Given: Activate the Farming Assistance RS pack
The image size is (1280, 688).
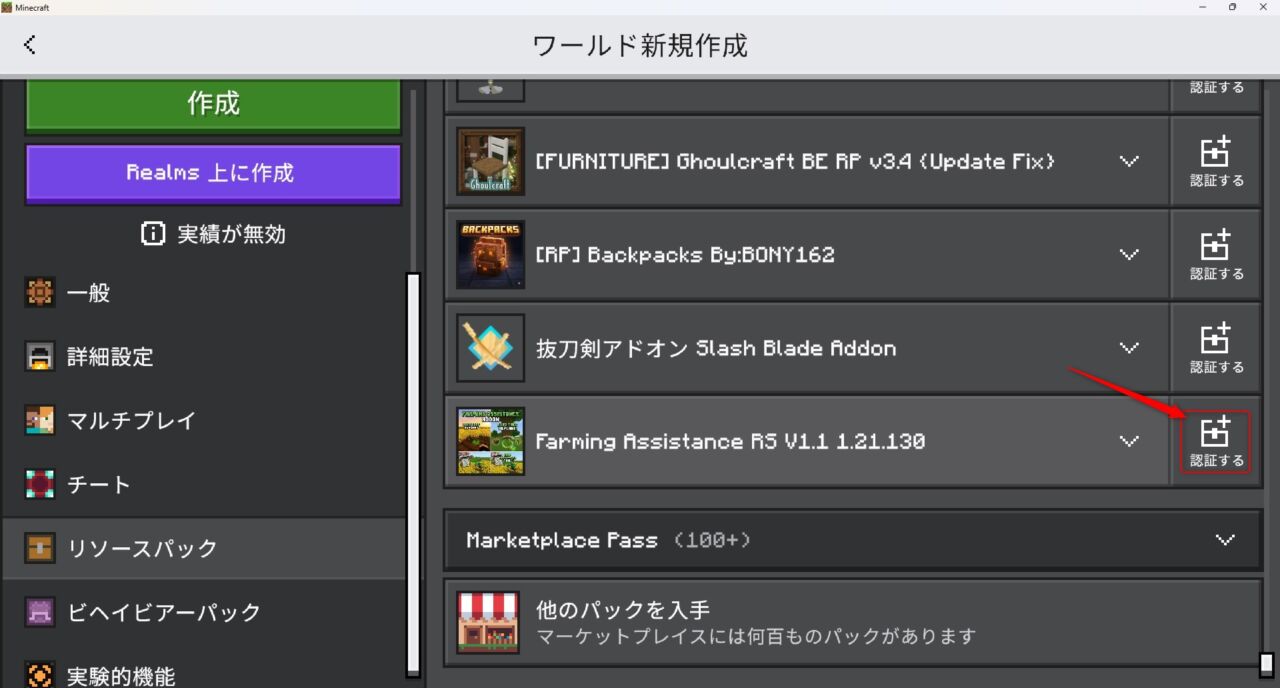Looking at the screenshot, I should pos(1216,441).
